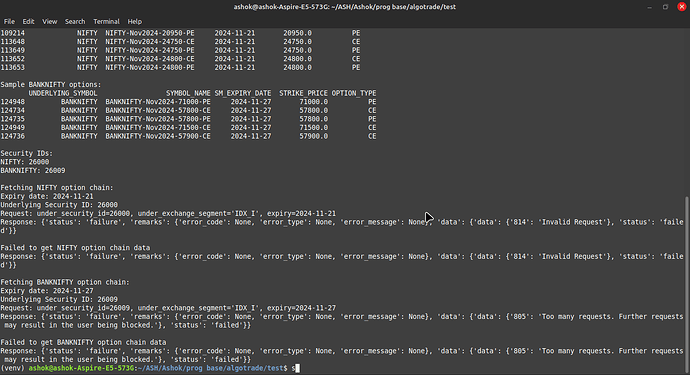Click text 'BANKNIFTY-Nov2024-57800-PE'
Viewport: 690px width, 375px height.
(x=158, y=119)
